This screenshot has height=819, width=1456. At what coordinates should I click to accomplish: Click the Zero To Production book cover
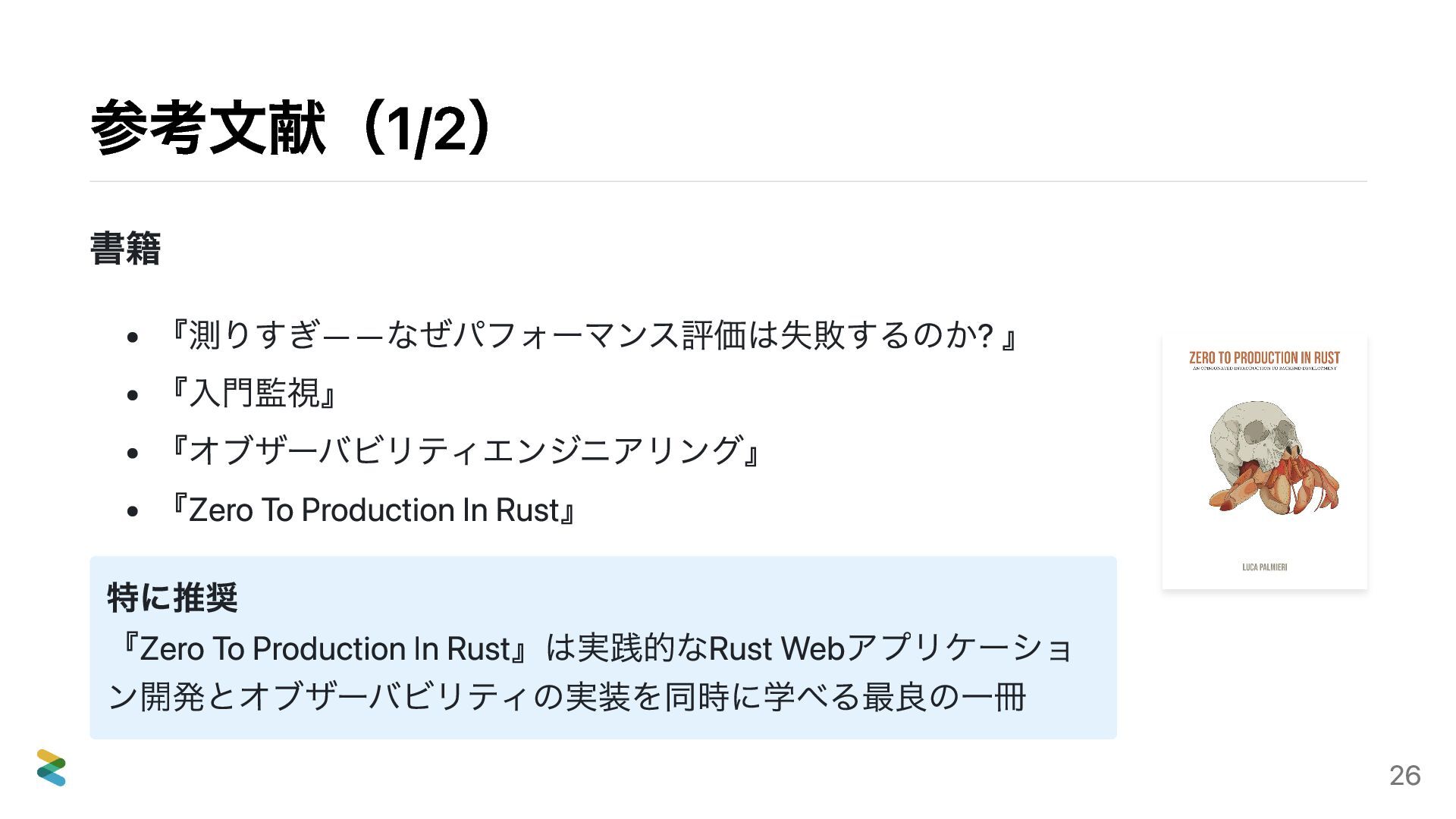[x=1264, y=461]
